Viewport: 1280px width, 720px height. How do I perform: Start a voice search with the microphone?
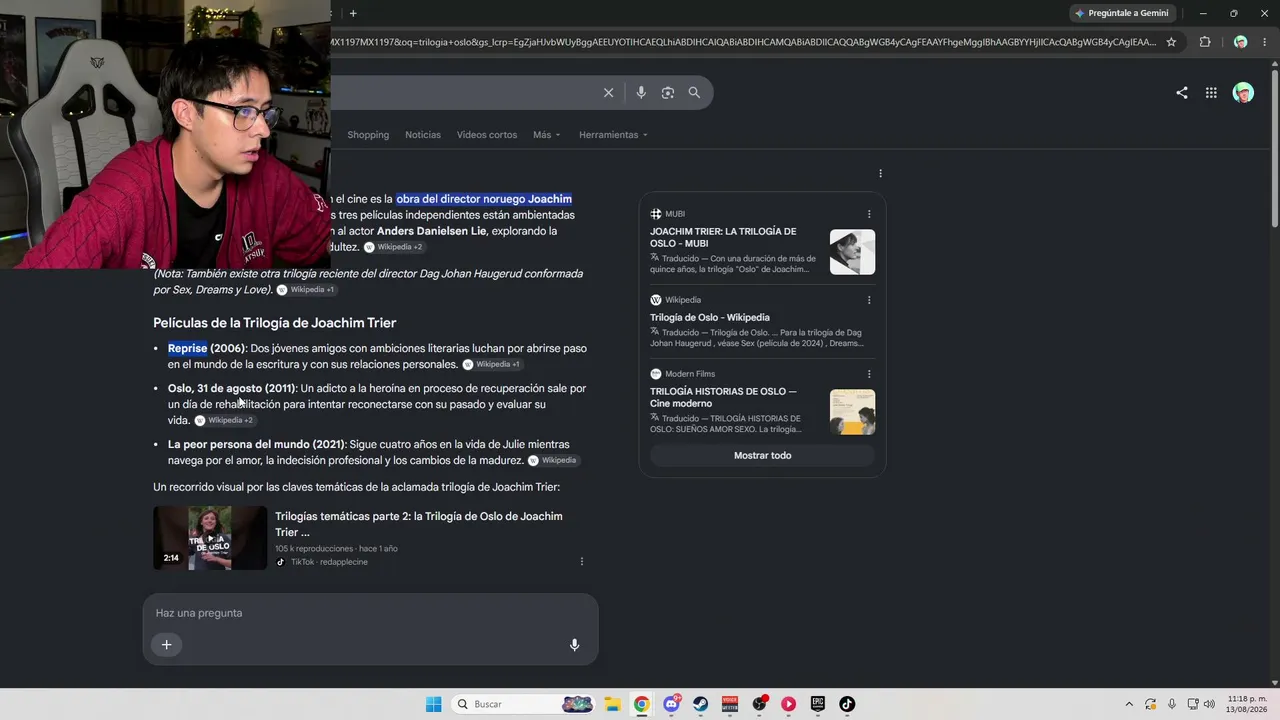click(641, 93)
